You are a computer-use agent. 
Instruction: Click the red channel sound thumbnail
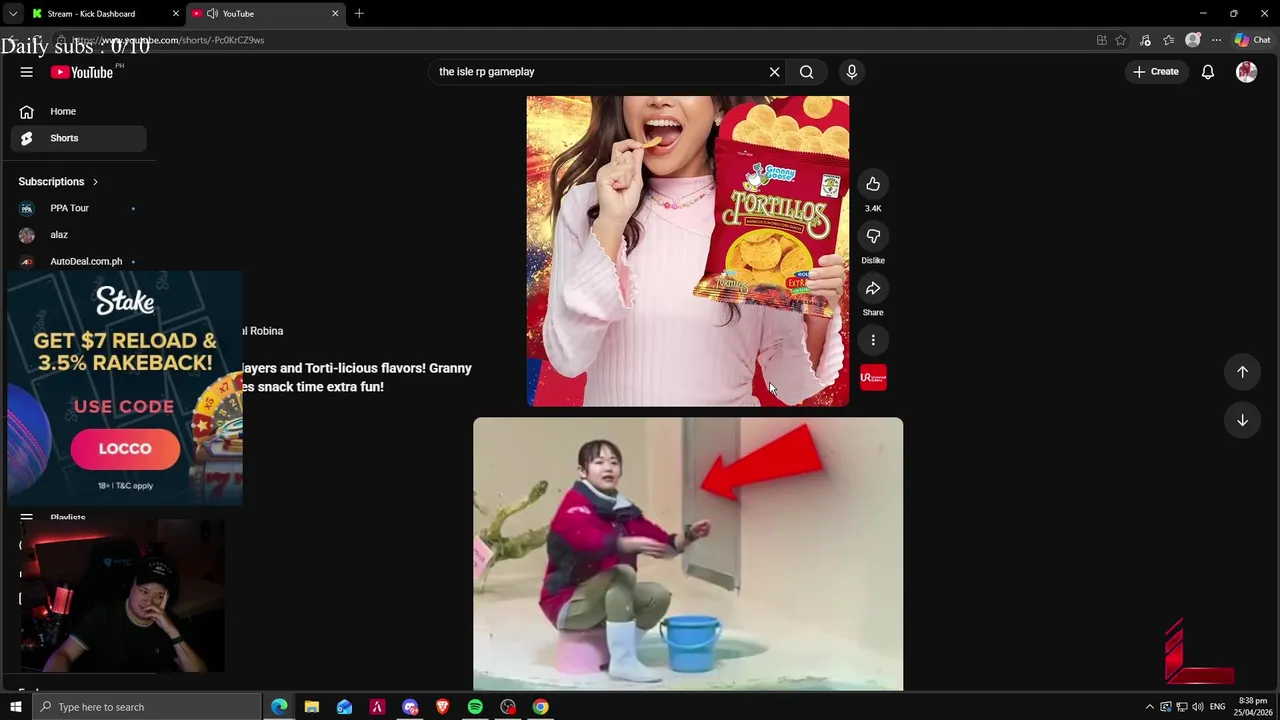pyautogui.click(x=873, y=377)
